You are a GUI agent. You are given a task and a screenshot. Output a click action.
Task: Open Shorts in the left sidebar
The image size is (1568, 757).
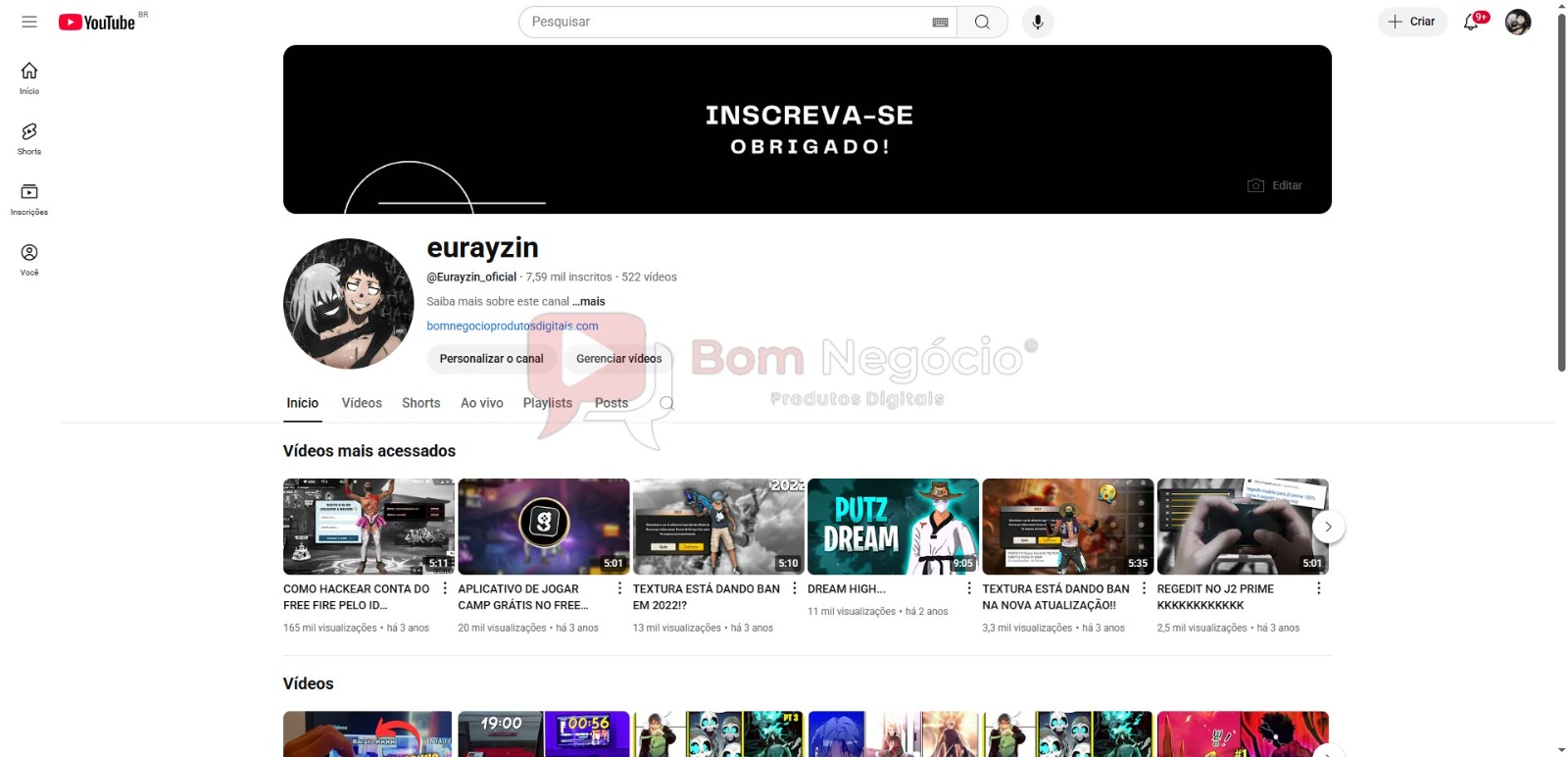pyautogui.click(x=29, y=139)
